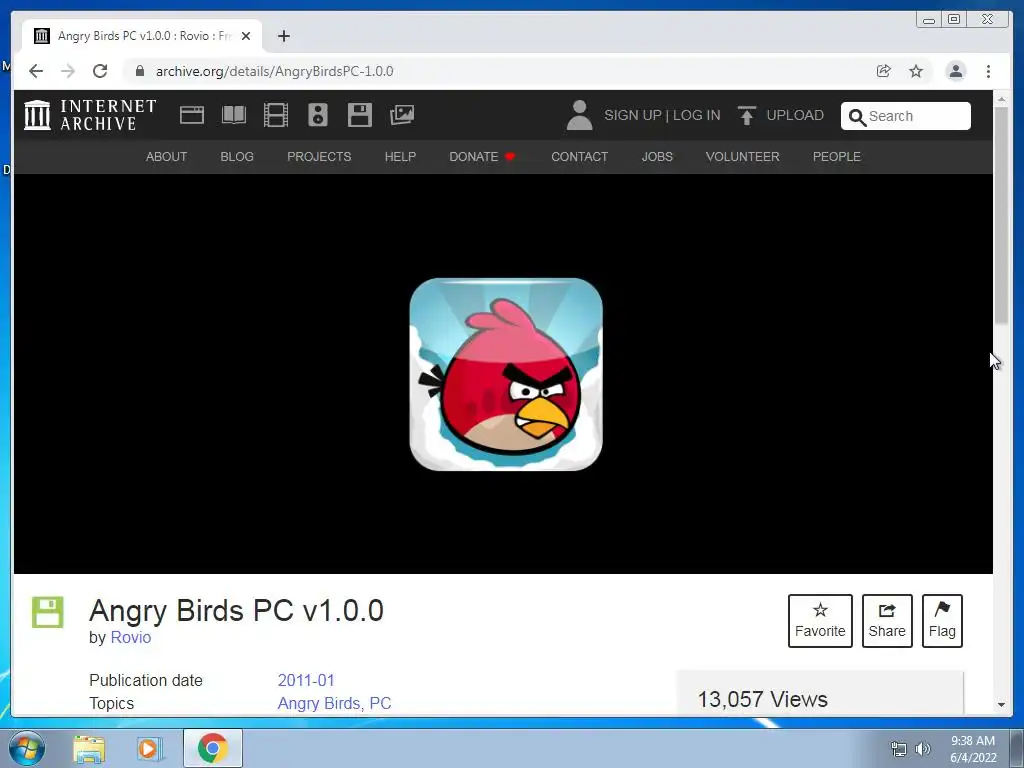Open the BLOG menu item
The width and height of the screenshot is (1024, 768).
tap(237, 157)
